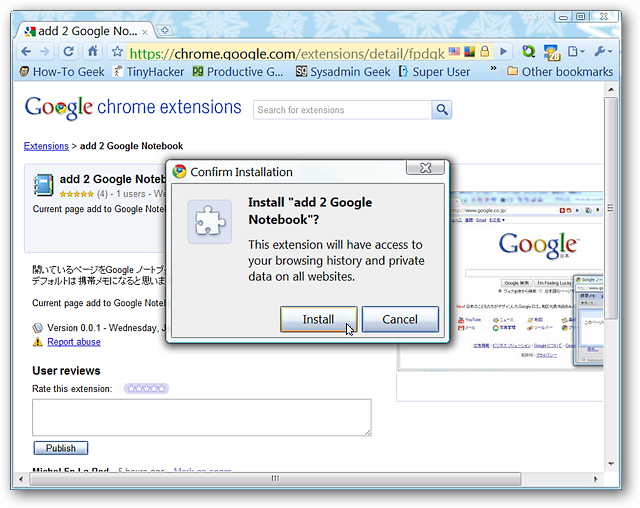Click the Go arrow in address bar

coord(504,52)
